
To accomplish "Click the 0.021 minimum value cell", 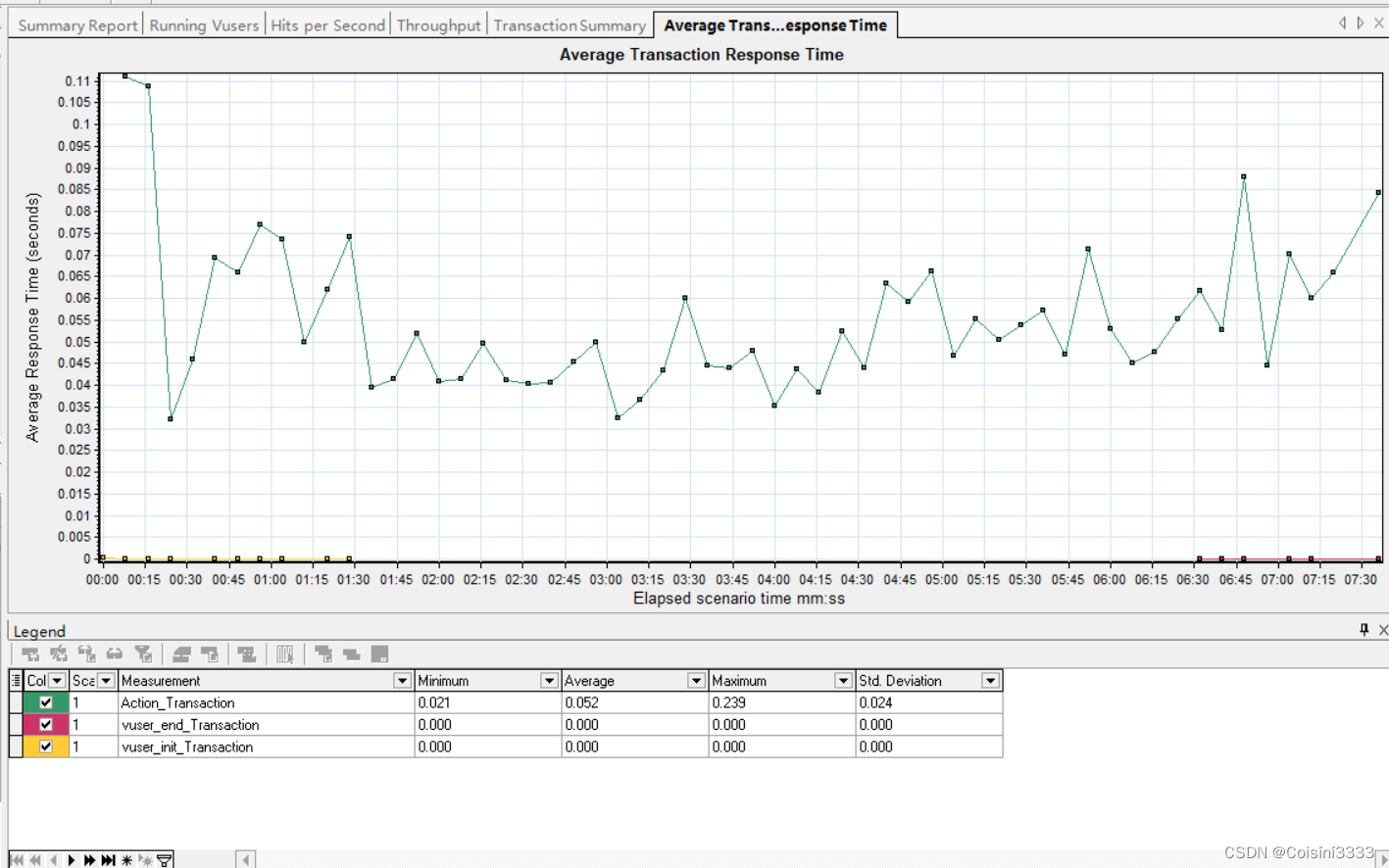I will point(487,702).
